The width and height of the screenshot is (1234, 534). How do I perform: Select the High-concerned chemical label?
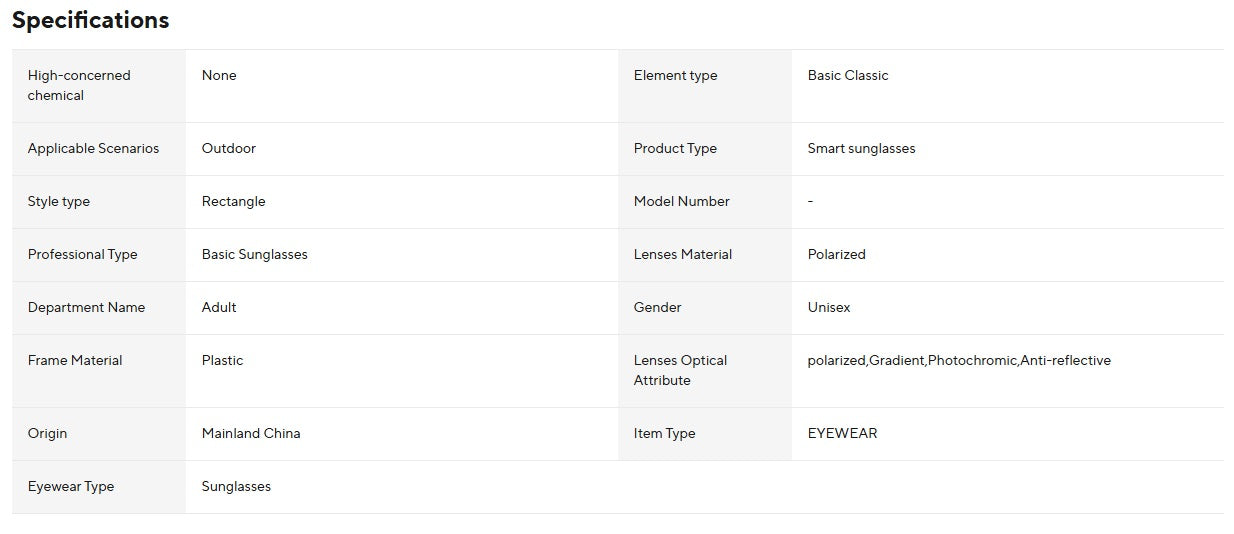click(79, 85)
